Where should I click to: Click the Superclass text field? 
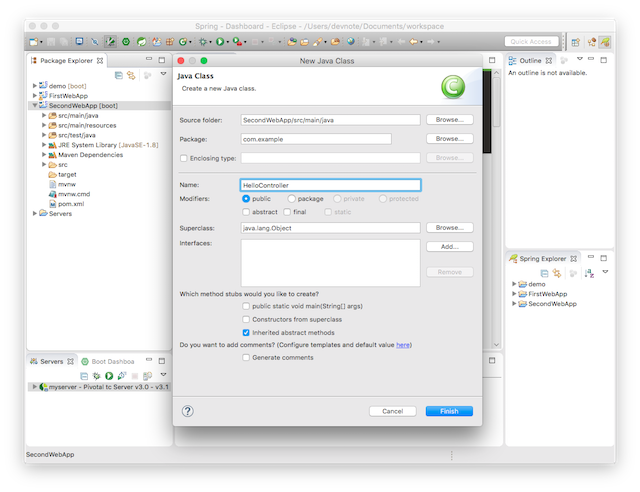point(331,228)
